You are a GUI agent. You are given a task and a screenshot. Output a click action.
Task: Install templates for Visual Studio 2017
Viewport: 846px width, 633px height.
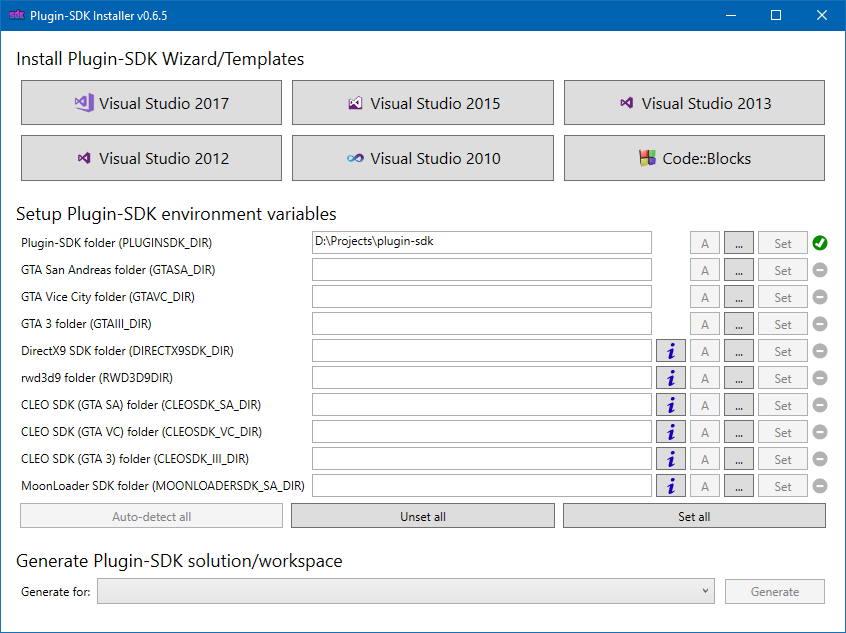click(151, 103)
